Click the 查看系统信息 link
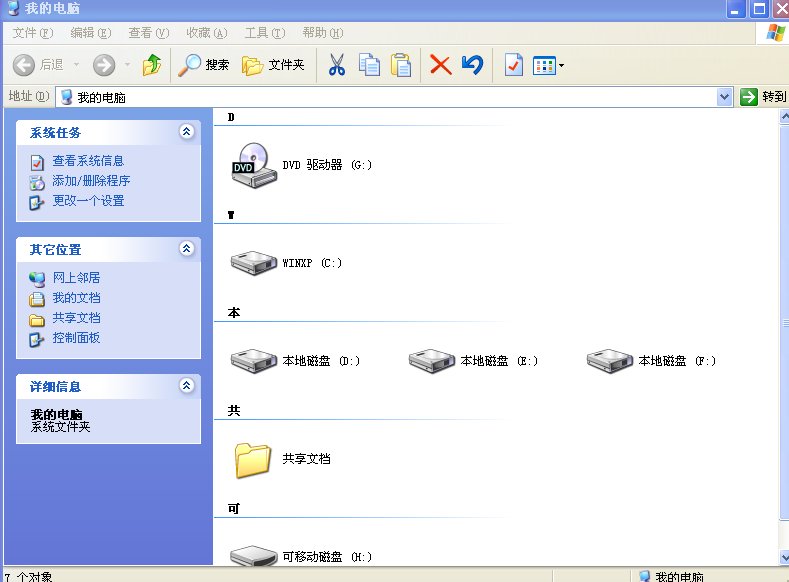The image size is (789, 582). coord(88,161)
